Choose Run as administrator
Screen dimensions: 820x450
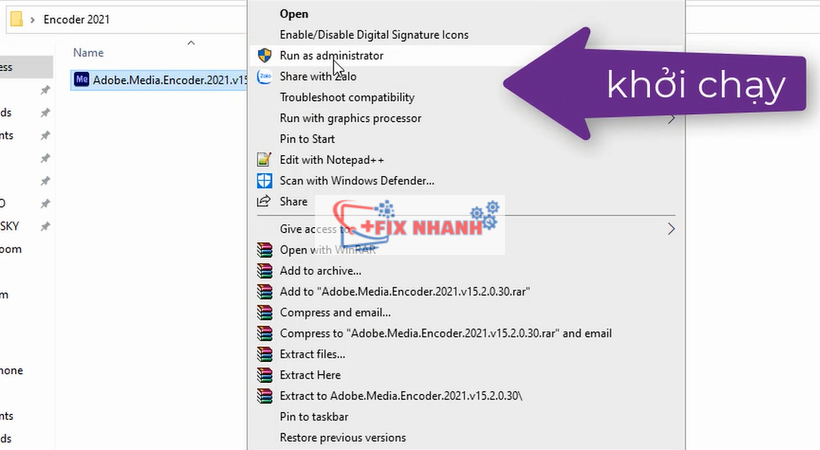point(332,55)
